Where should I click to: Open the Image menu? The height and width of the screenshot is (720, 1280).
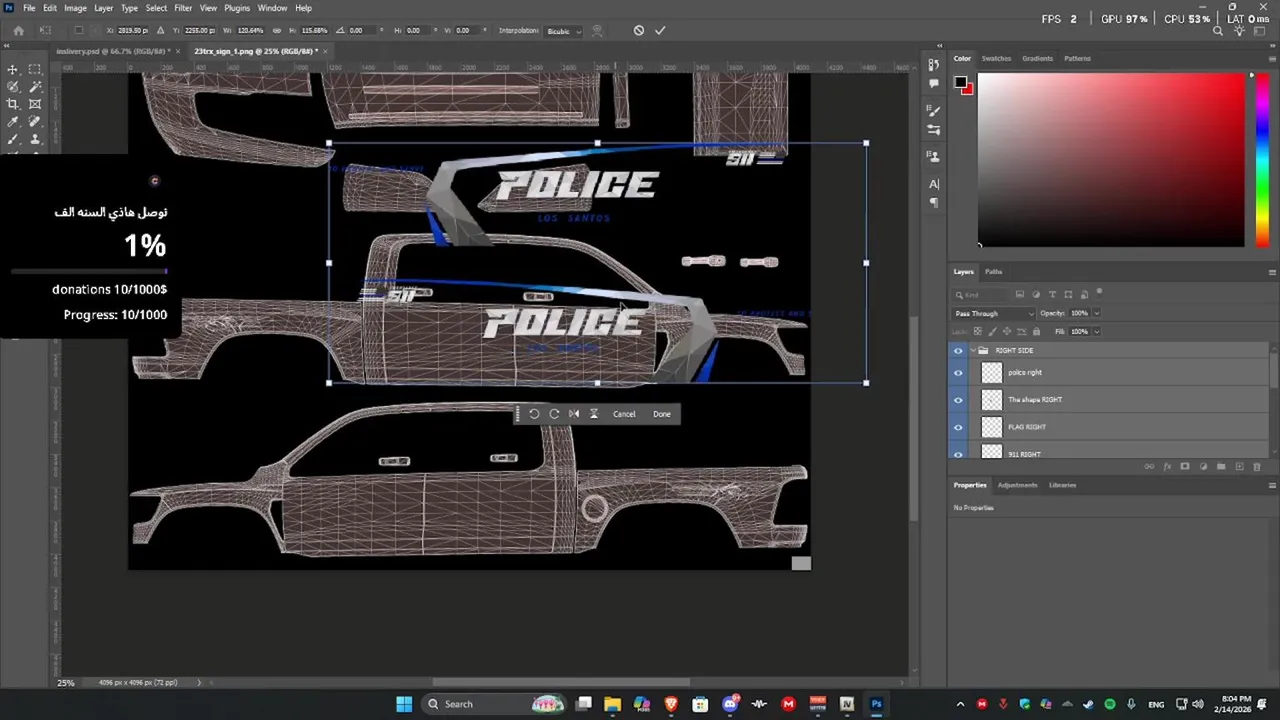point(75,8)
